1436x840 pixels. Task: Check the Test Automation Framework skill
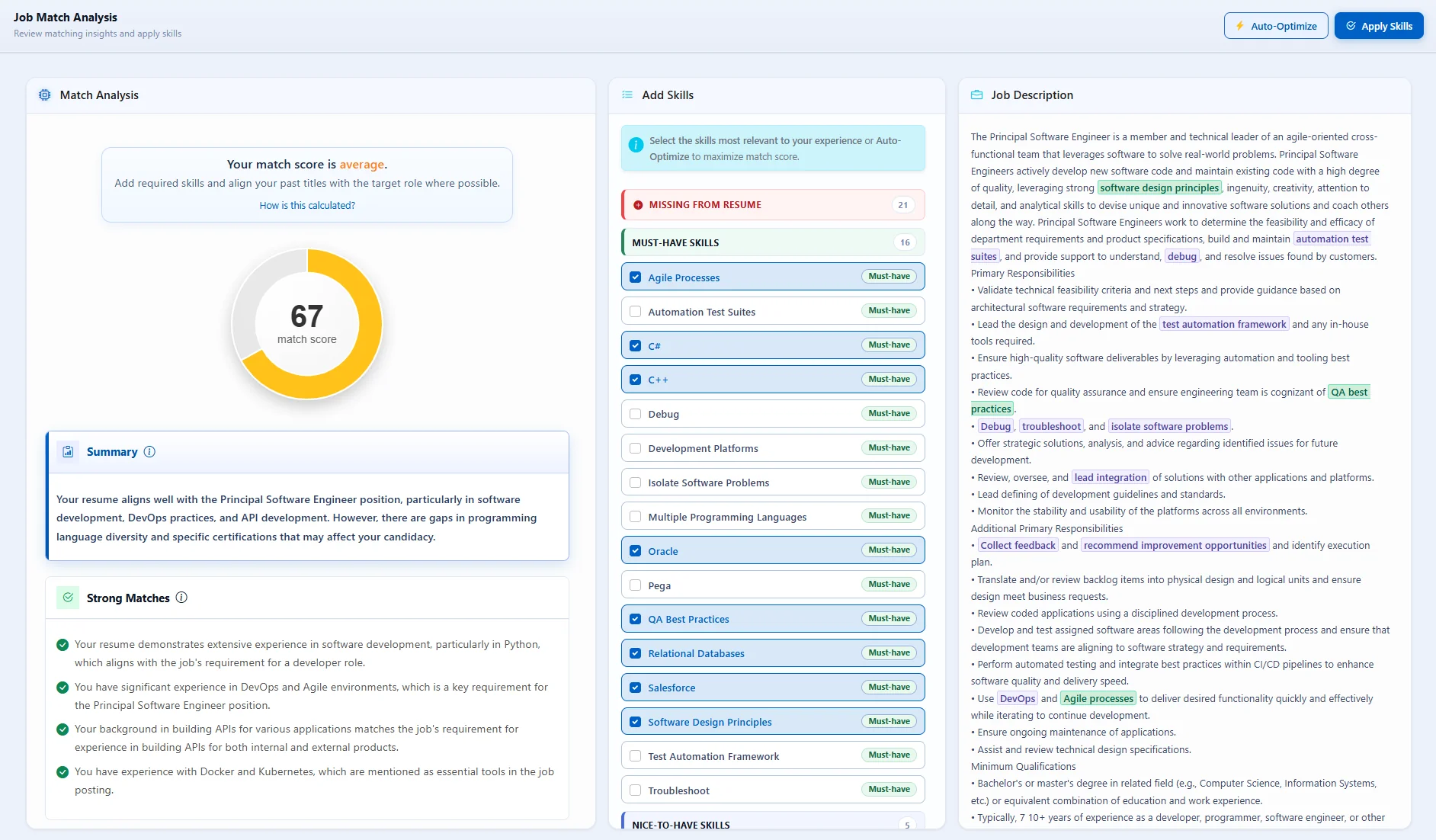[636, 756]
